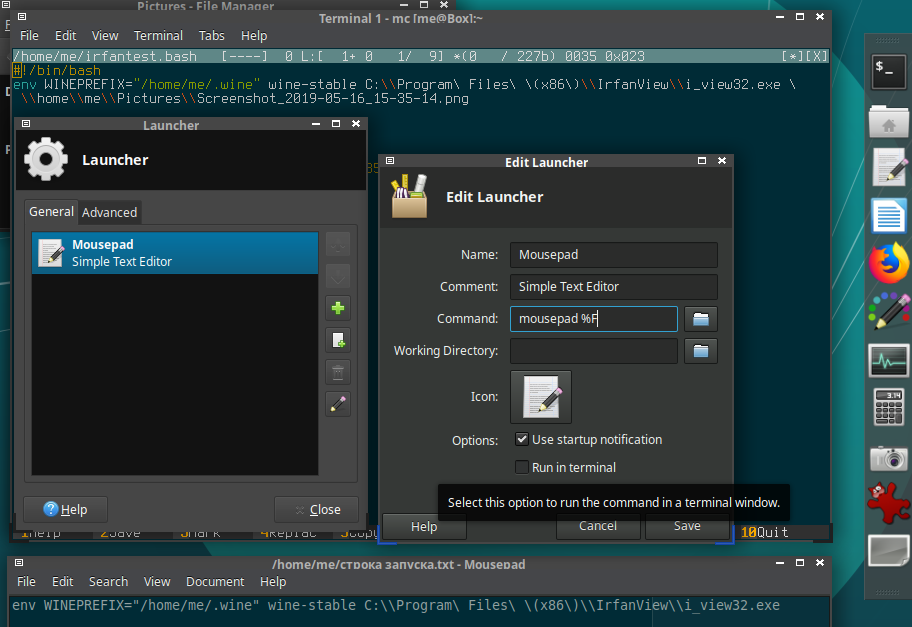Select the Mousepad entry in the Launcher list
The width and height of the screenshot is (912, 627).
[x=175, y=253]
